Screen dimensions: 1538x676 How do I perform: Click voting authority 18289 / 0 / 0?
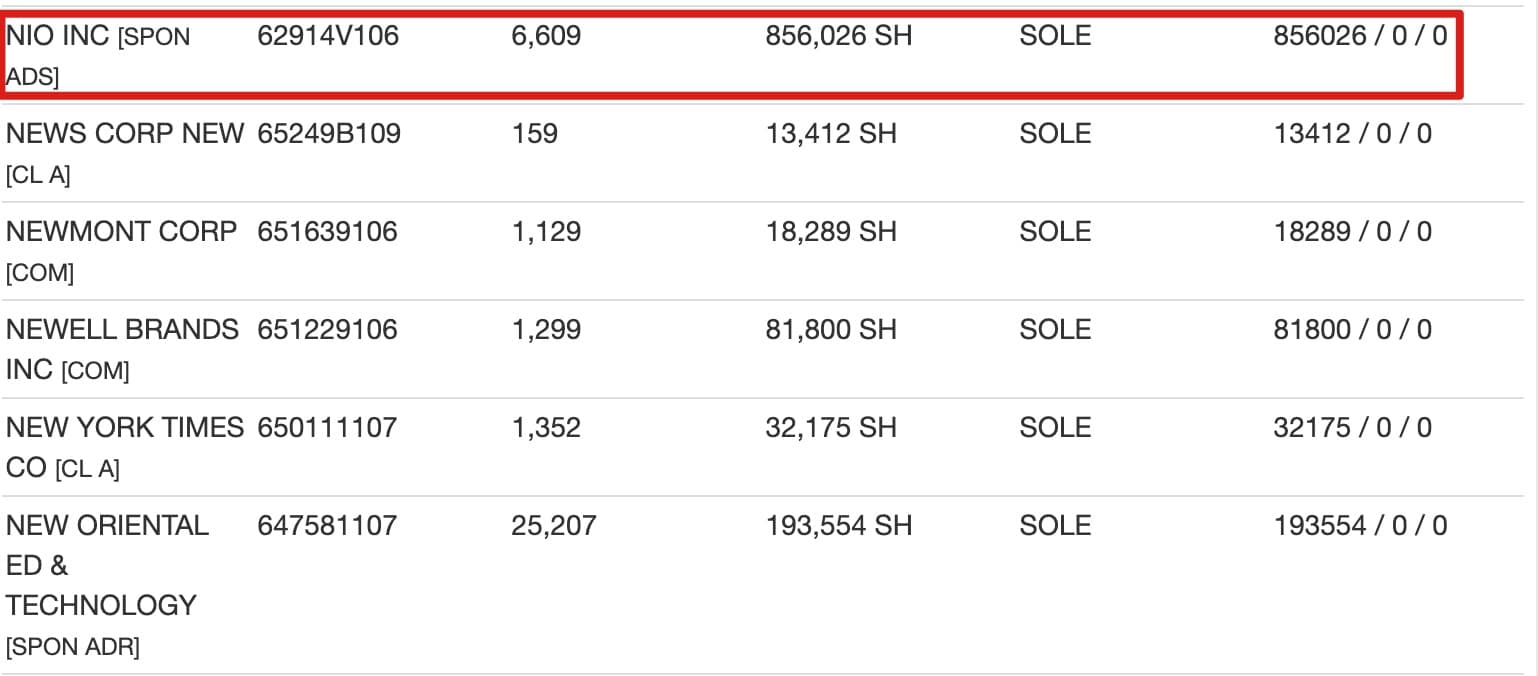tap(1352, 232)
